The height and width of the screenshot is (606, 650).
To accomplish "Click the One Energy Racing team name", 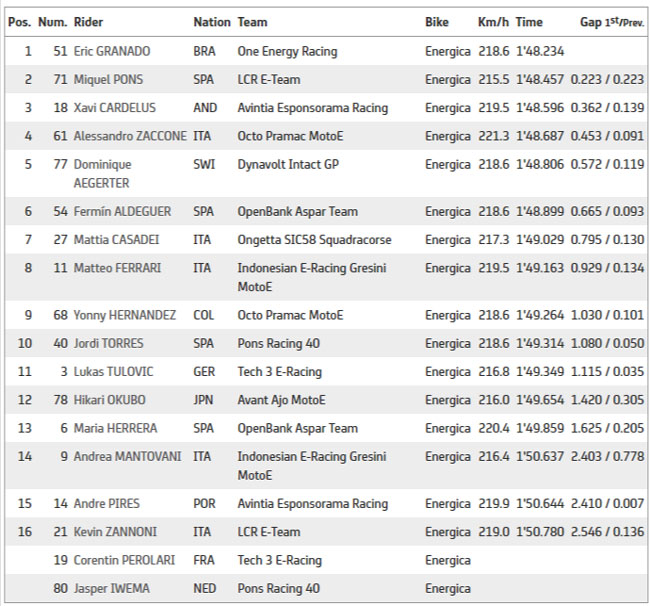I will (x=287, y=51).
